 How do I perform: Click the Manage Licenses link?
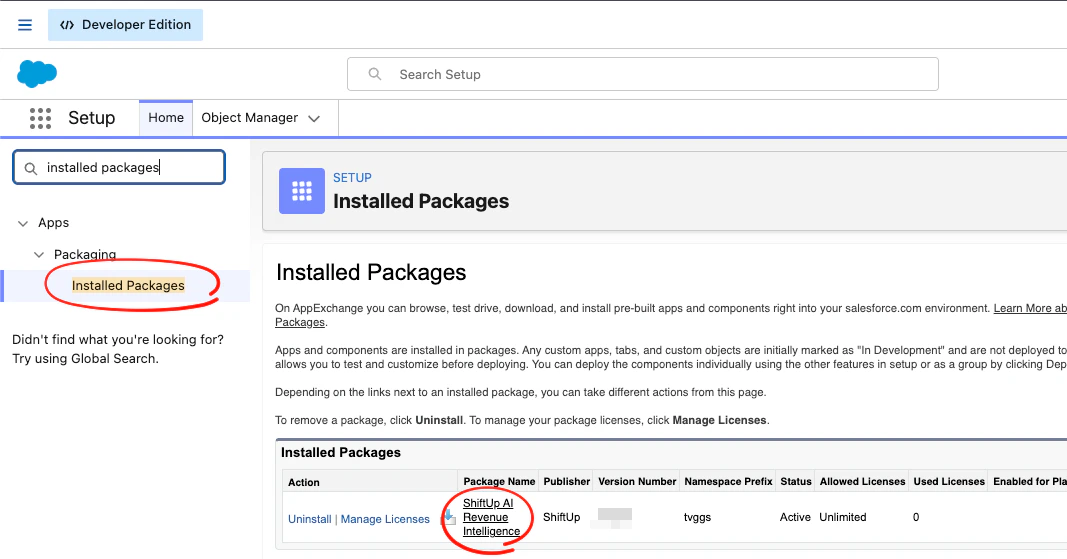[385, 519]
